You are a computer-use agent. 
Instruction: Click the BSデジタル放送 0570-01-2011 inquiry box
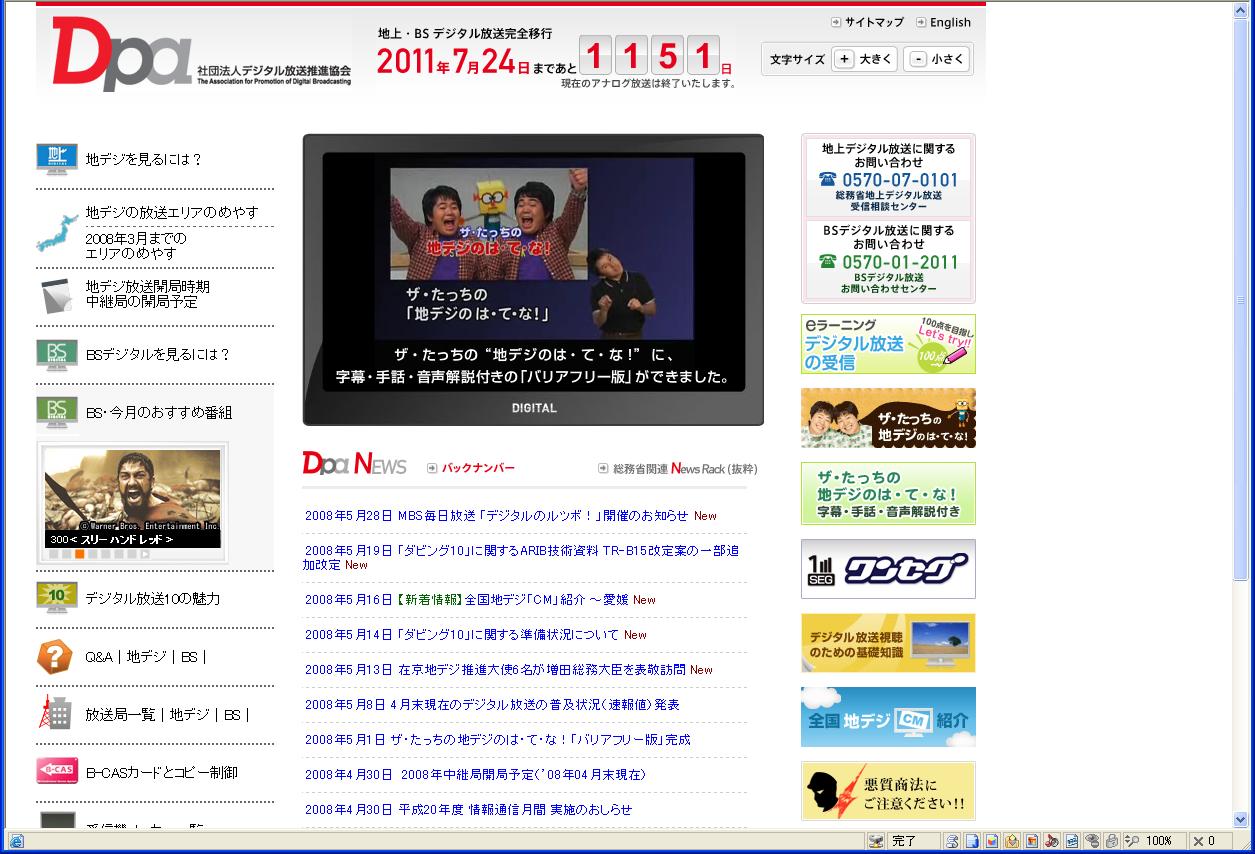888,259
